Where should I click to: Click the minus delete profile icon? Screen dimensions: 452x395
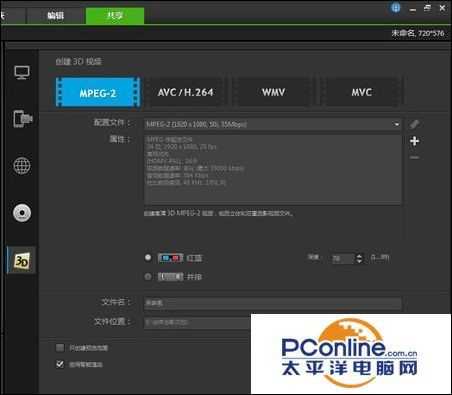pyautogui.click(x=414, y=157)
